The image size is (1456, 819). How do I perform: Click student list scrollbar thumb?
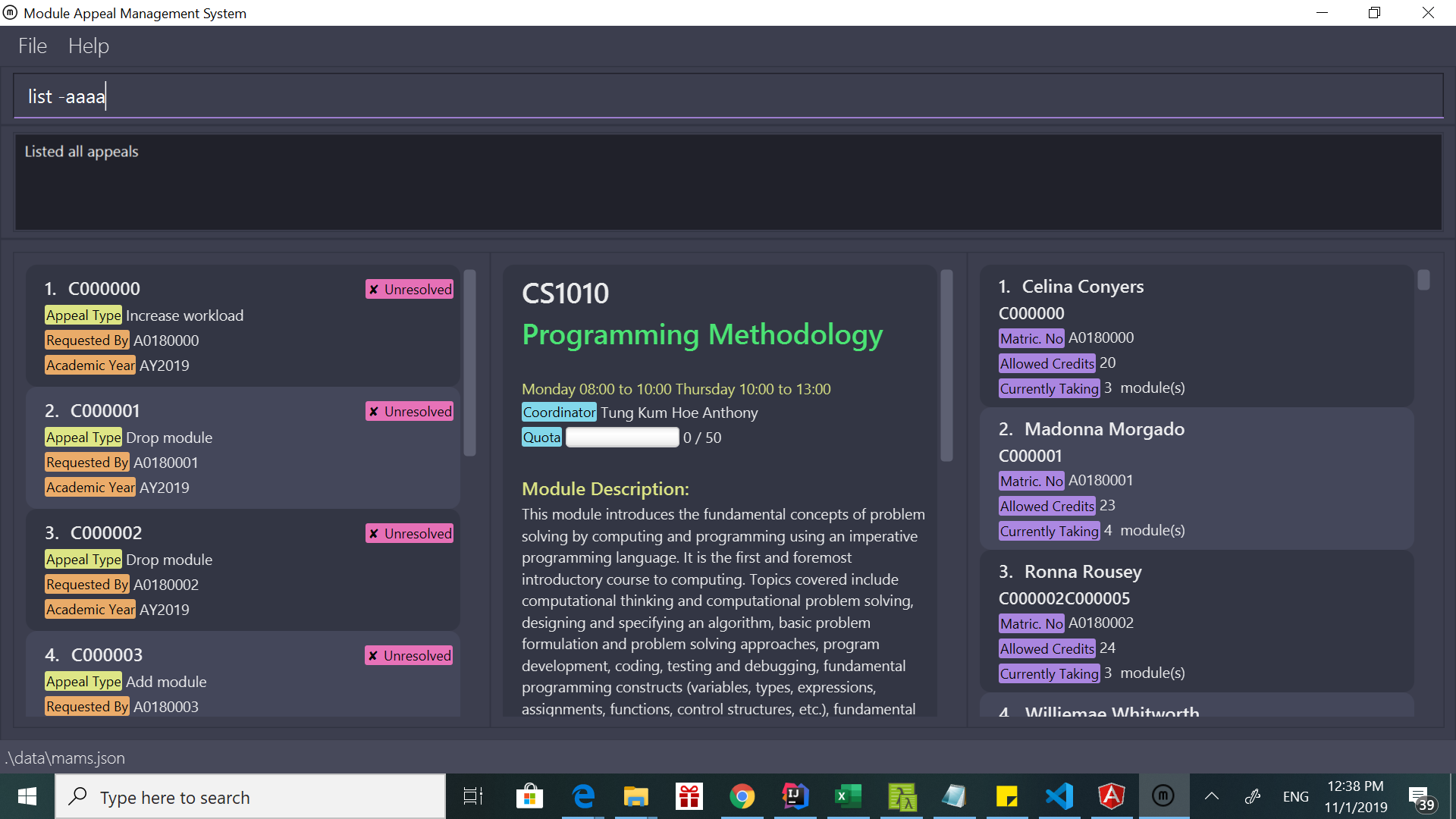click(x=1423, y=280)
